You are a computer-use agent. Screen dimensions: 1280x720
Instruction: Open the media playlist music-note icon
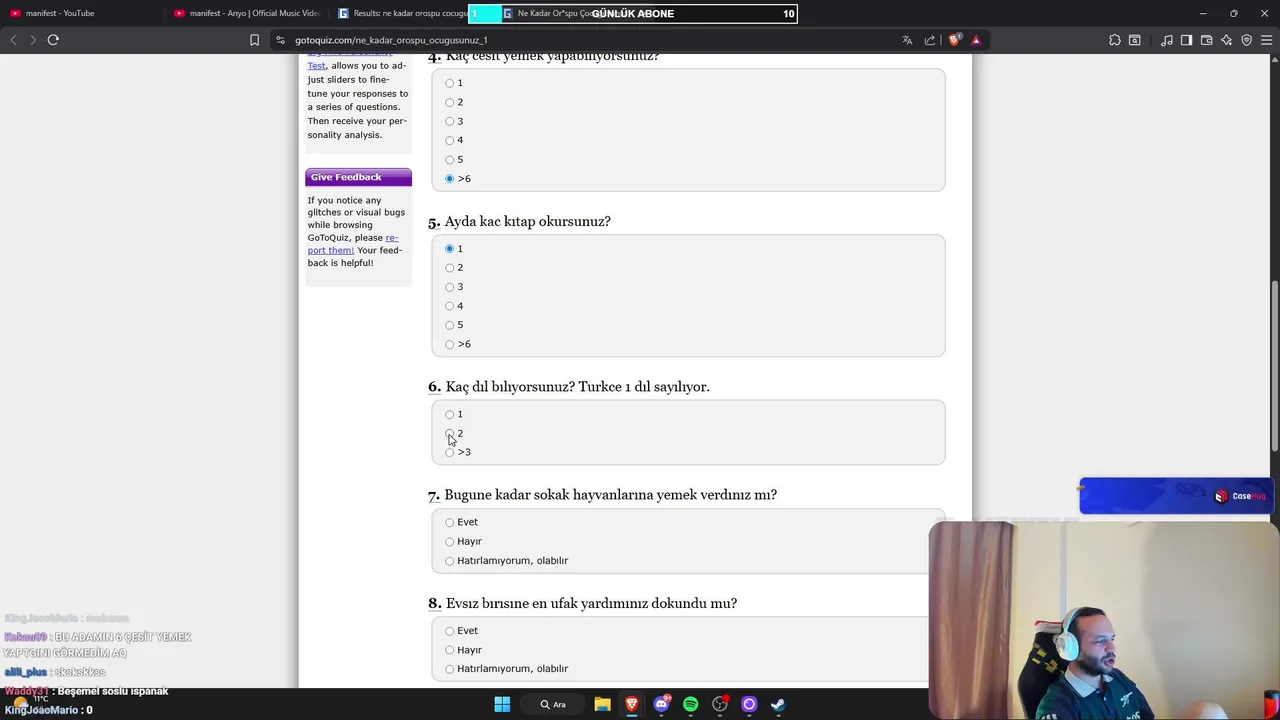pyautogui.click(x=1167, y=40)
